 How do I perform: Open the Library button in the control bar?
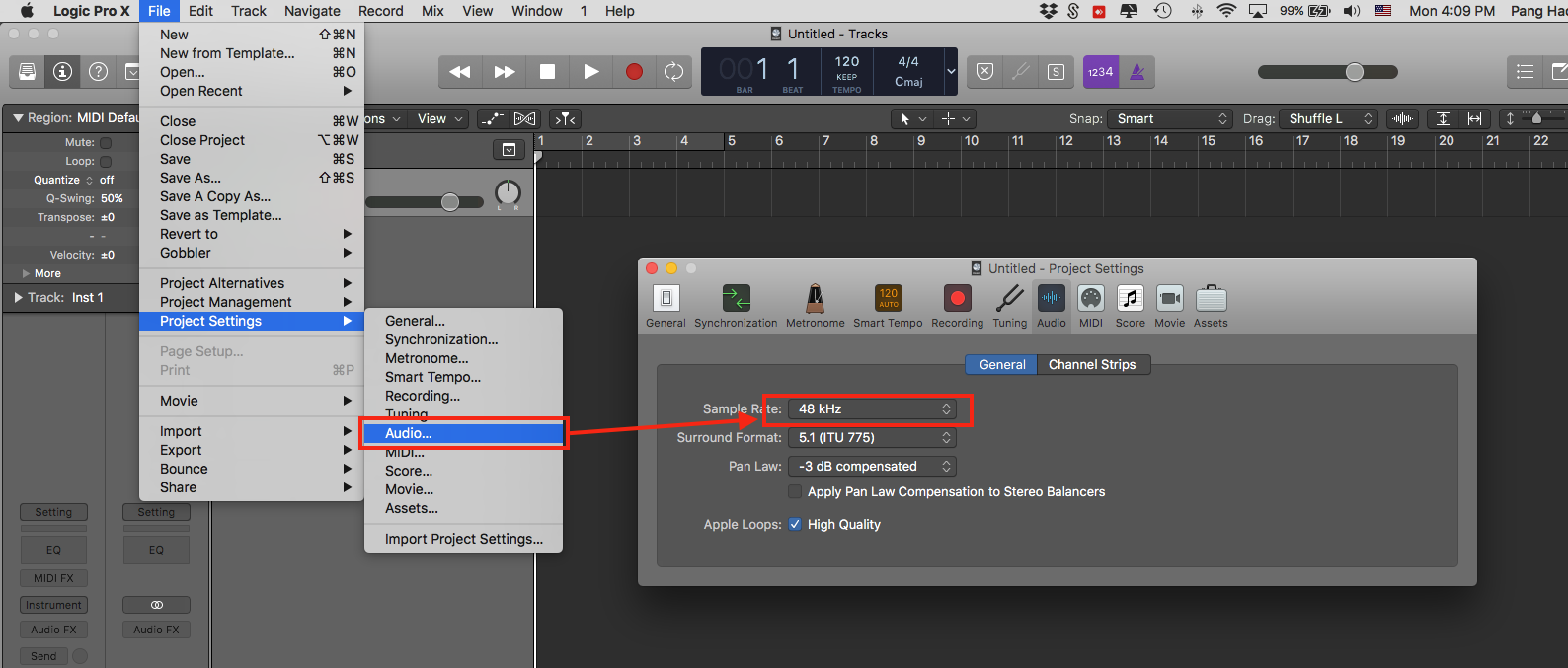coord(27,71)
